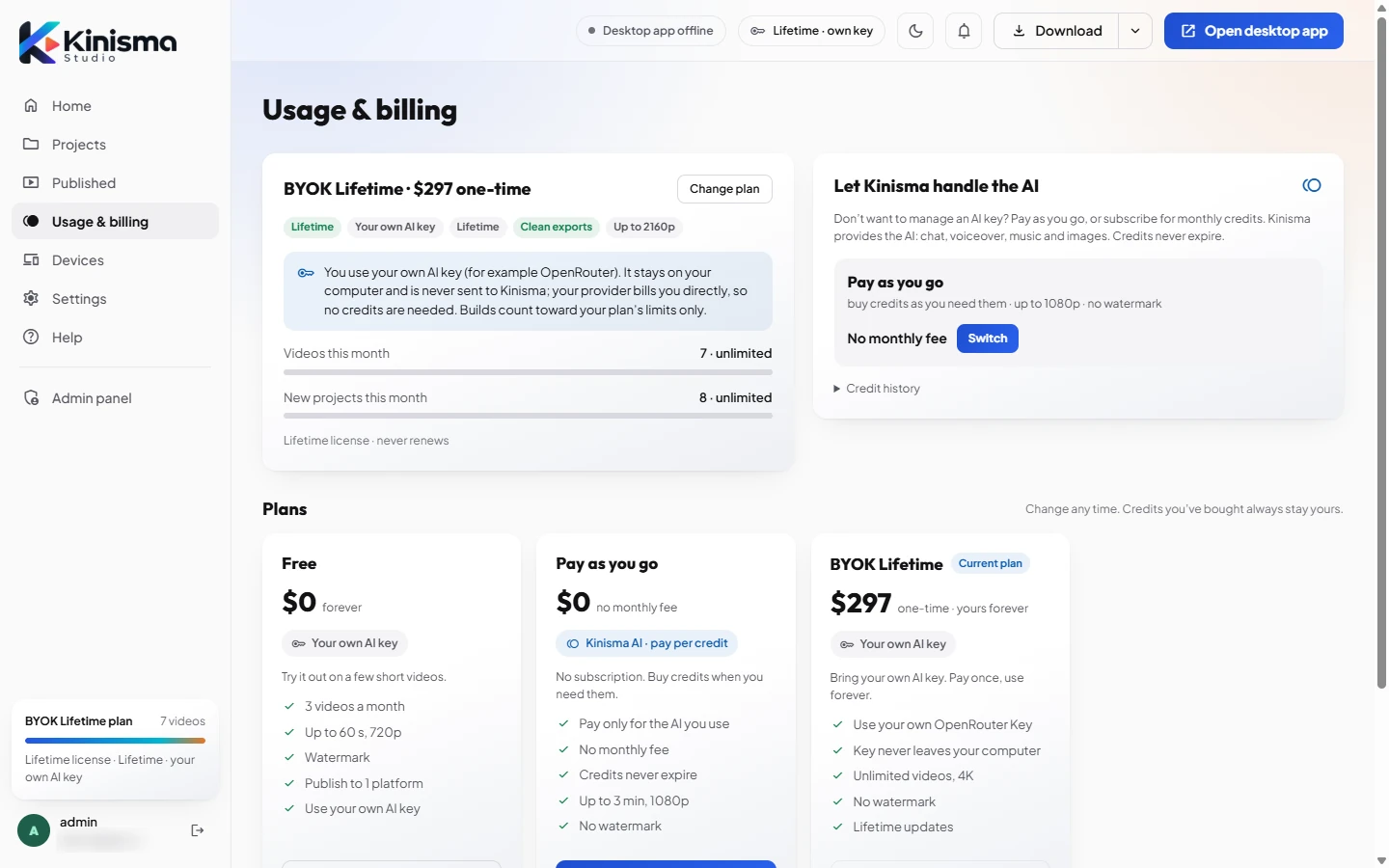
Task: Open the Devices page
Action: pyautogui.click(x=115, y=260)
